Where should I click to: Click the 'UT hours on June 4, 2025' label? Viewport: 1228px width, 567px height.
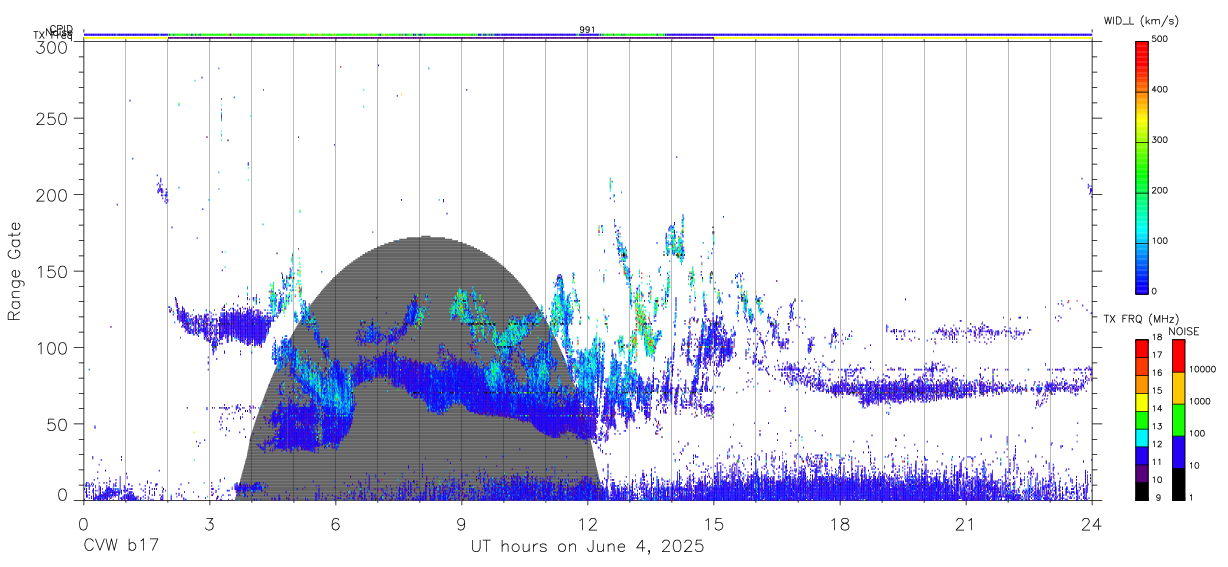pyautogui.click(x=588, y=547)
